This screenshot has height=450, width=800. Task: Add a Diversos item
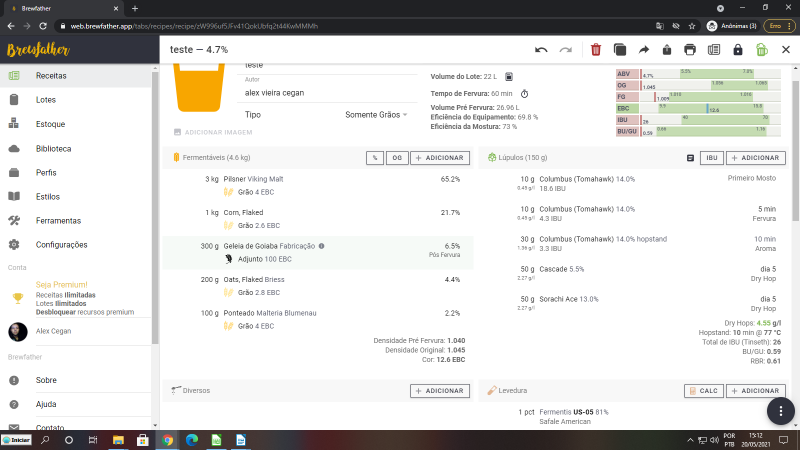(x=440, y=391)
